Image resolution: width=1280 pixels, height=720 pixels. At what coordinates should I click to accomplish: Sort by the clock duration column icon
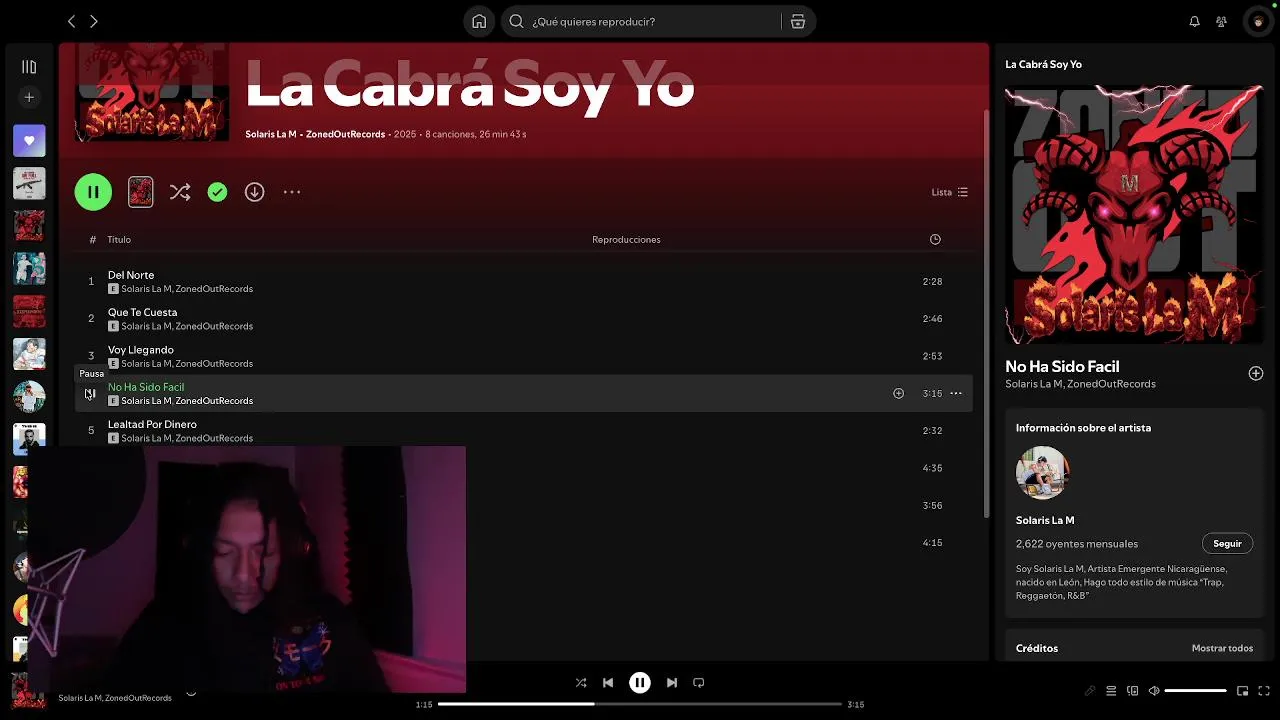(935, 240)
